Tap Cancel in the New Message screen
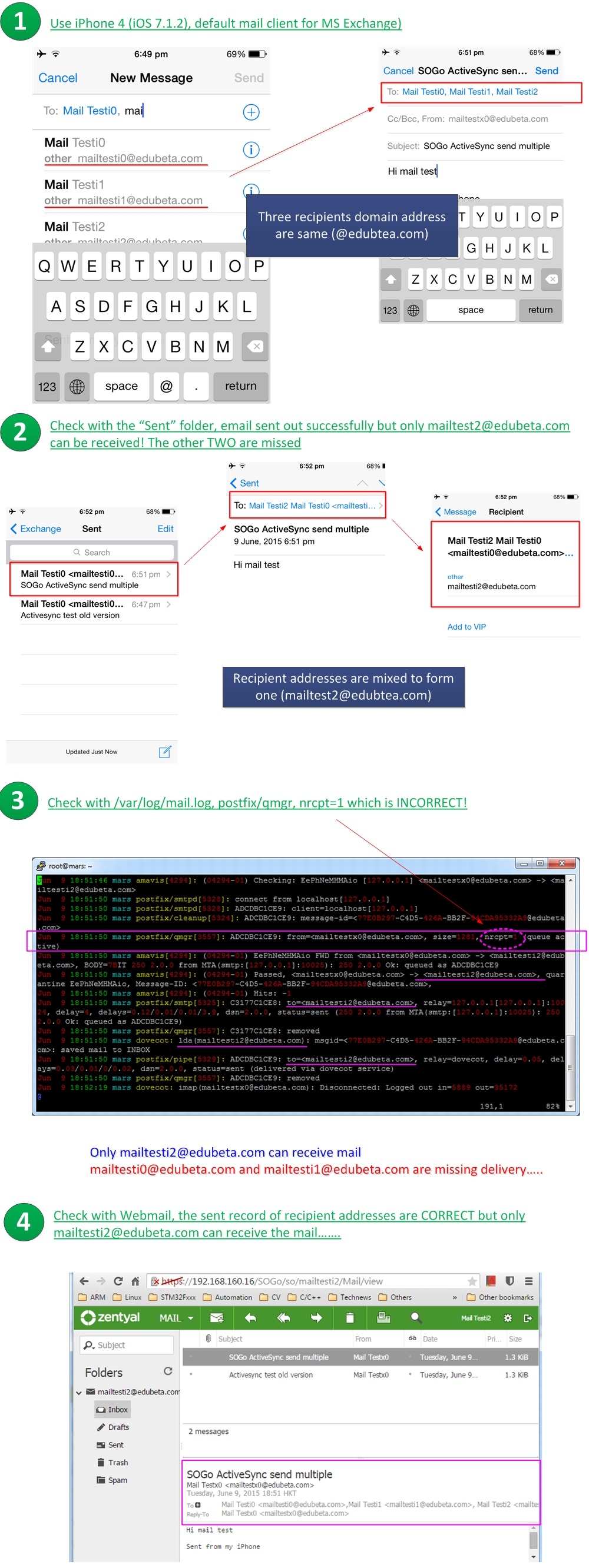The image size is (589, 1568). pos(58,78)
